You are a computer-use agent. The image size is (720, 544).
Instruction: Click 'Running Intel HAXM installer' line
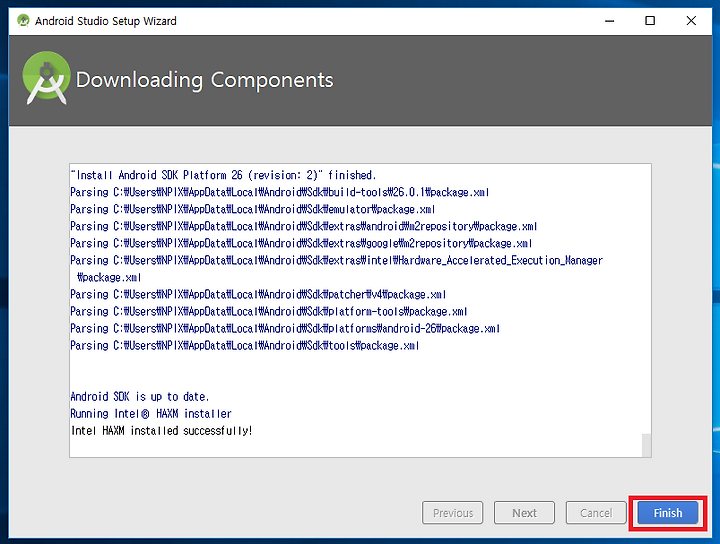pos(151,413)
